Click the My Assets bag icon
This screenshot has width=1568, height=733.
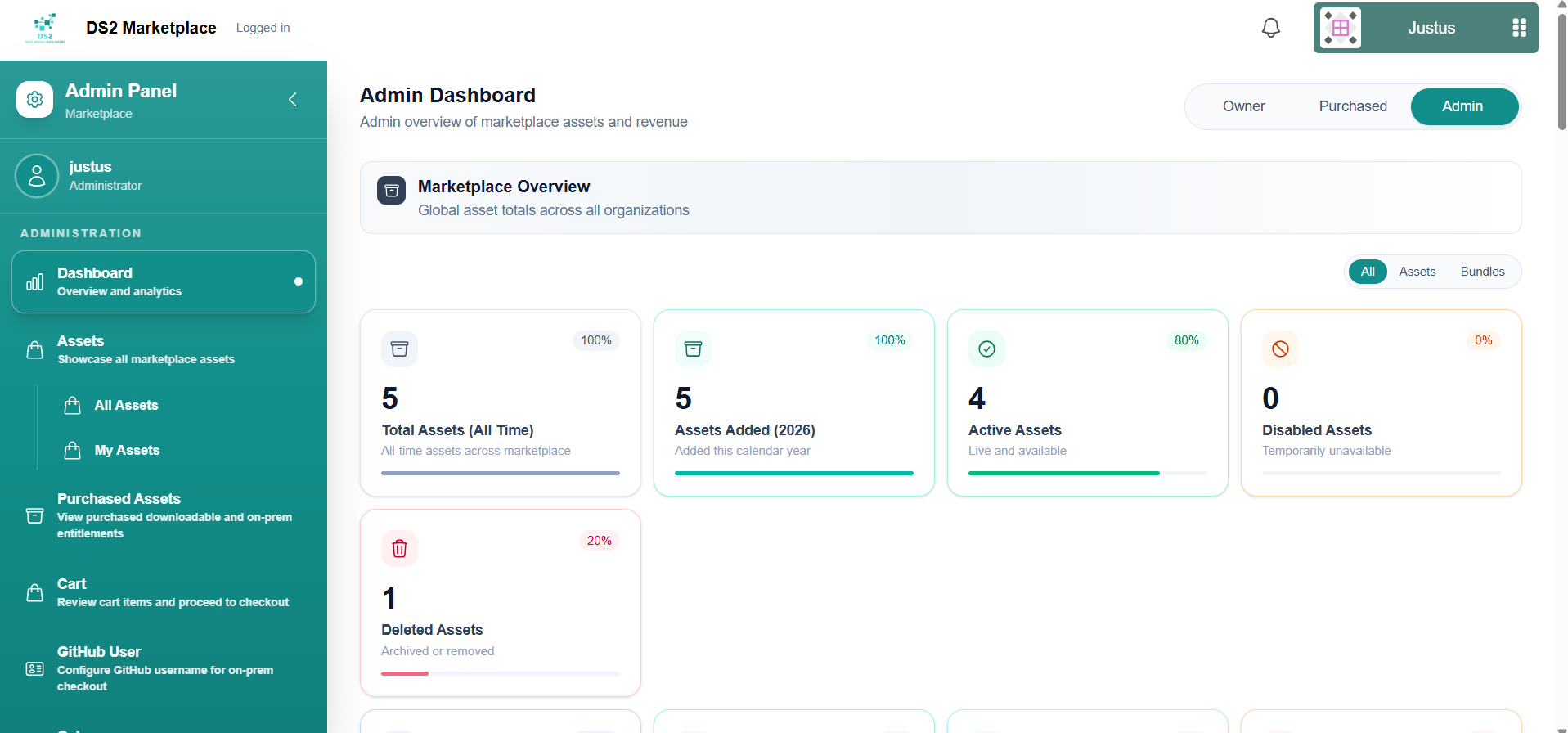coord(73,451)
